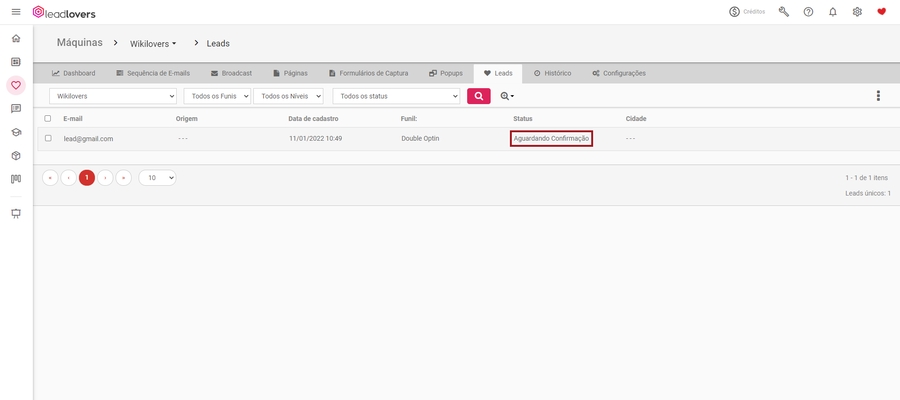Click the notifications bell icon

coord(832,12)
